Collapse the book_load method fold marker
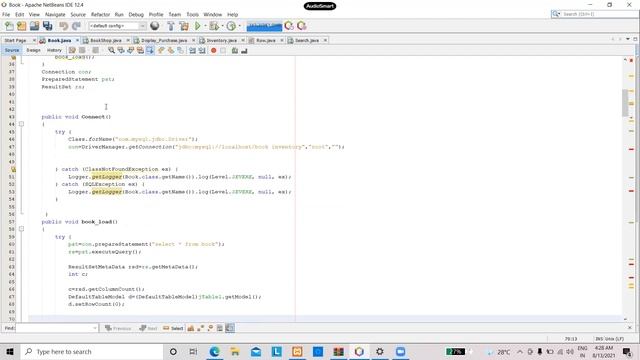This screenshot has height=360, width=640. pyautogui.click(x=22, y=229)
